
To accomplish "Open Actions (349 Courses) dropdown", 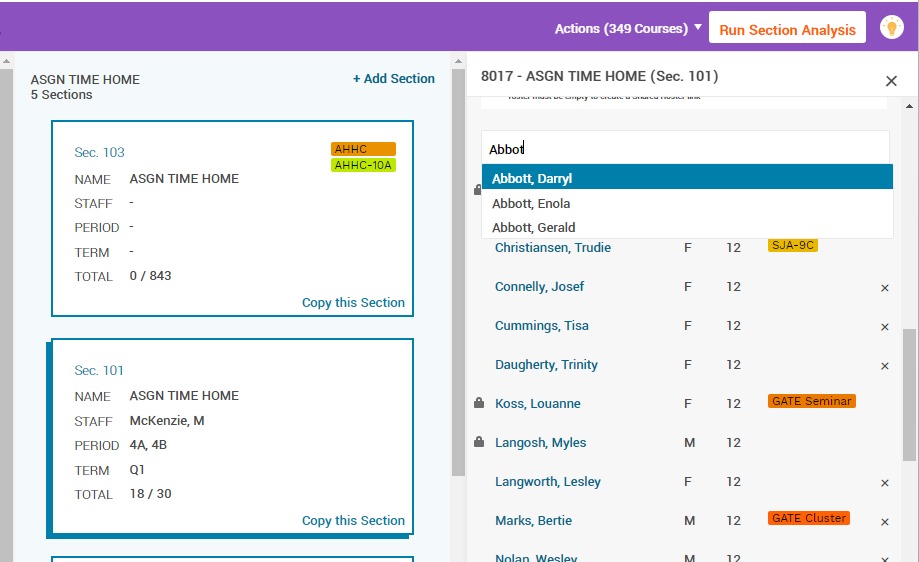I will tap(628, 28).
